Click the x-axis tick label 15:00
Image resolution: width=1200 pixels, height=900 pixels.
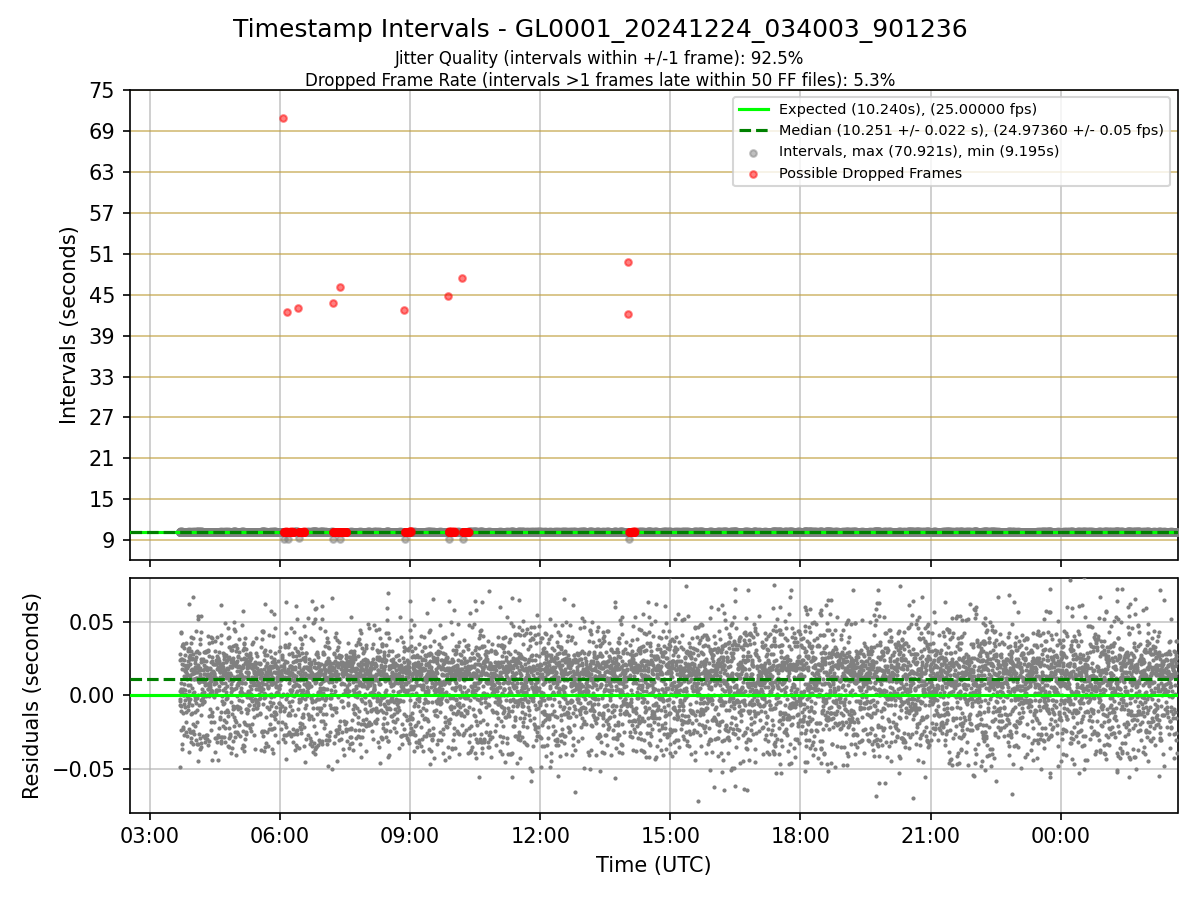[x=670, y=836]
